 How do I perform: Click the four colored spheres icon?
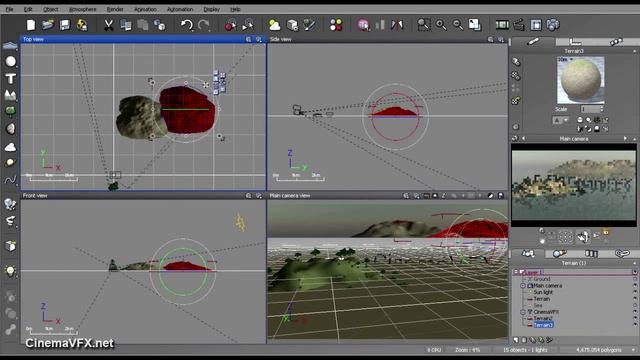point(336,25)
